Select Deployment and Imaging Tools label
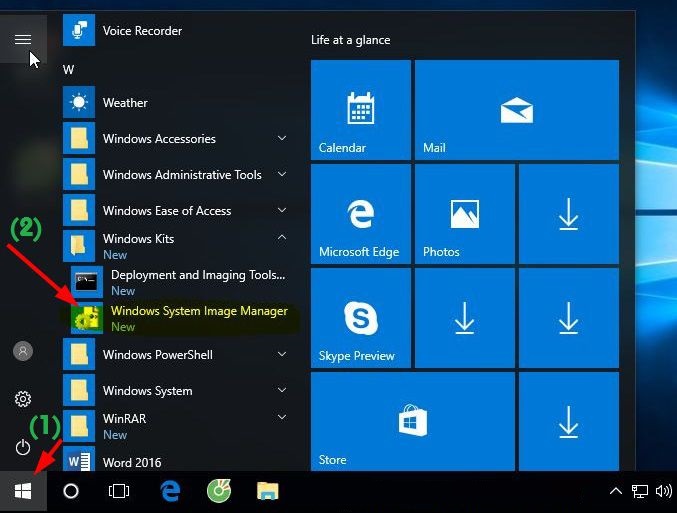677x513 pixels. coord(198,275)
